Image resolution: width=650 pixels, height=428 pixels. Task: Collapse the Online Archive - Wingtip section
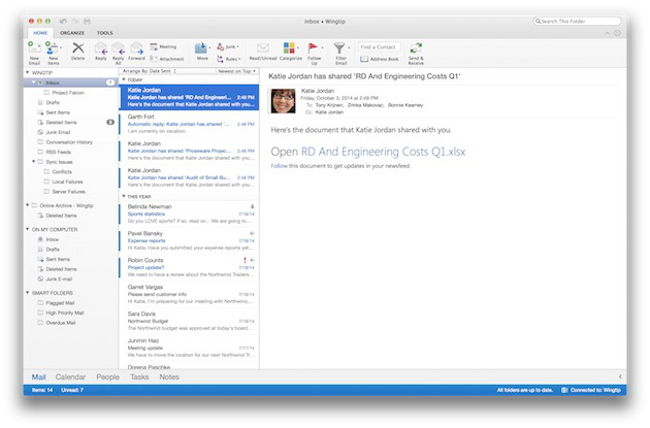point(27,205)
